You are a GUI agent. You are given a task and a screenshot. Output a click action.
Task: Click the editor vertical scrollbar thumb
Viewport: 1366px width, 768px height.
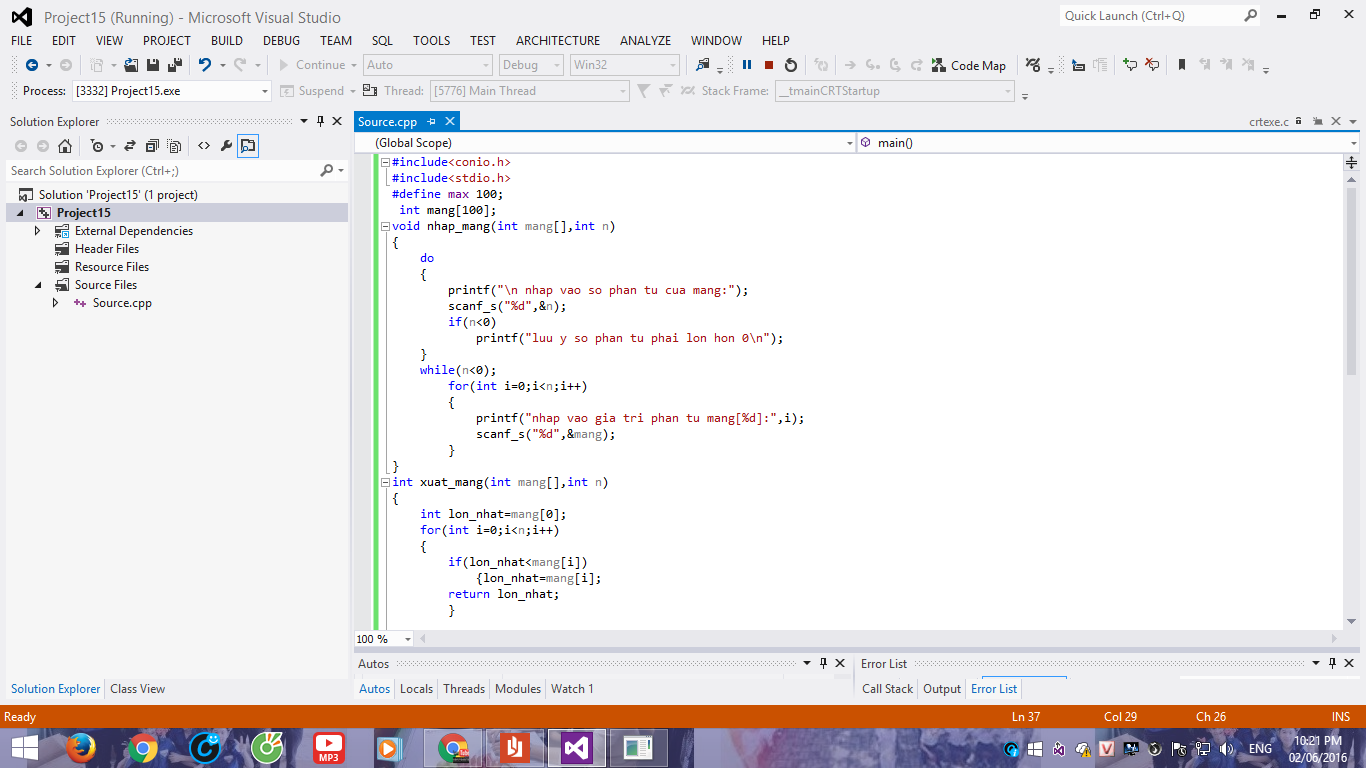coord(1351,280)
